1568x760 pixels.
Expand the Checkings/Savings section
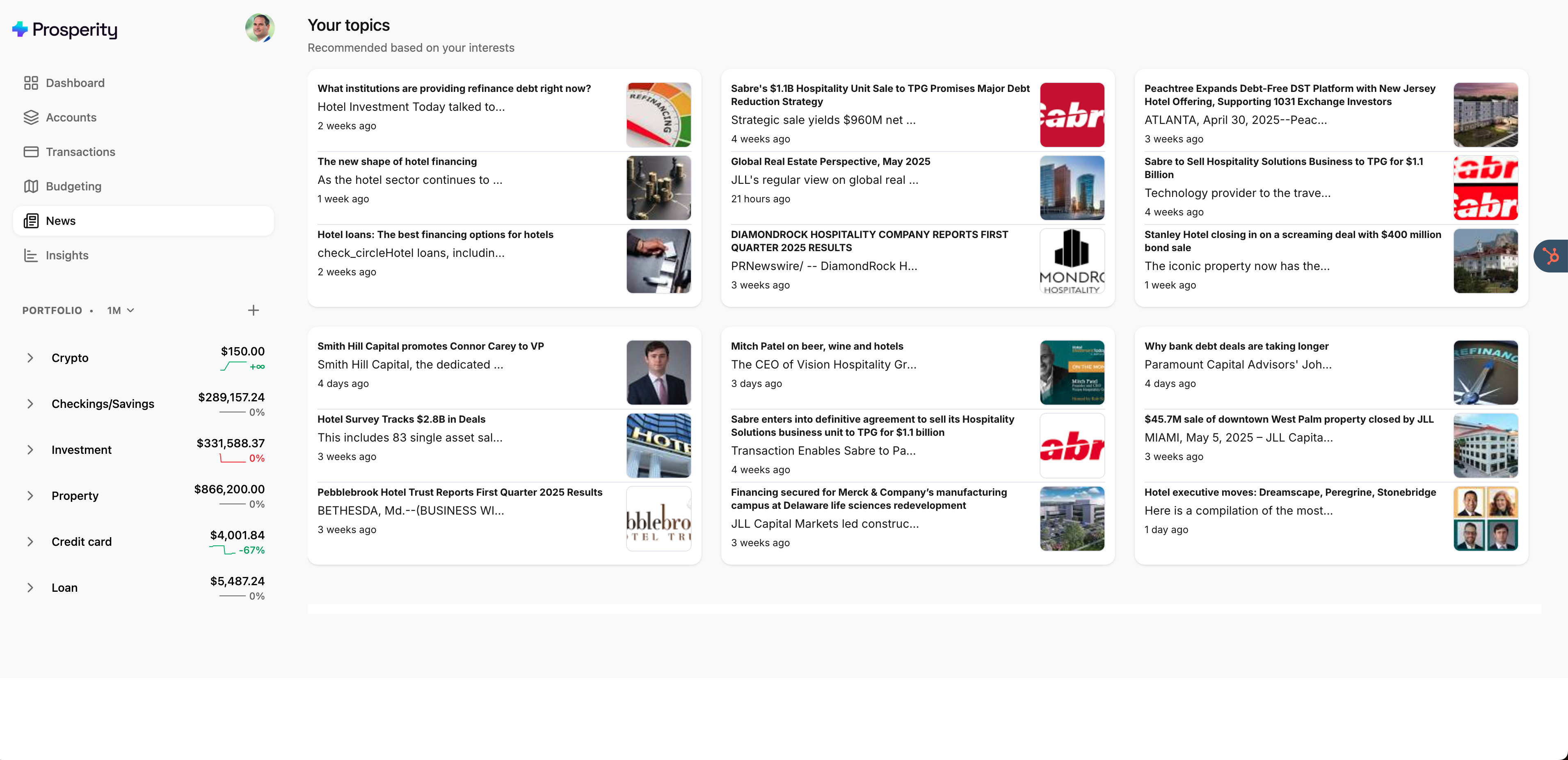[x=30, y=404]
